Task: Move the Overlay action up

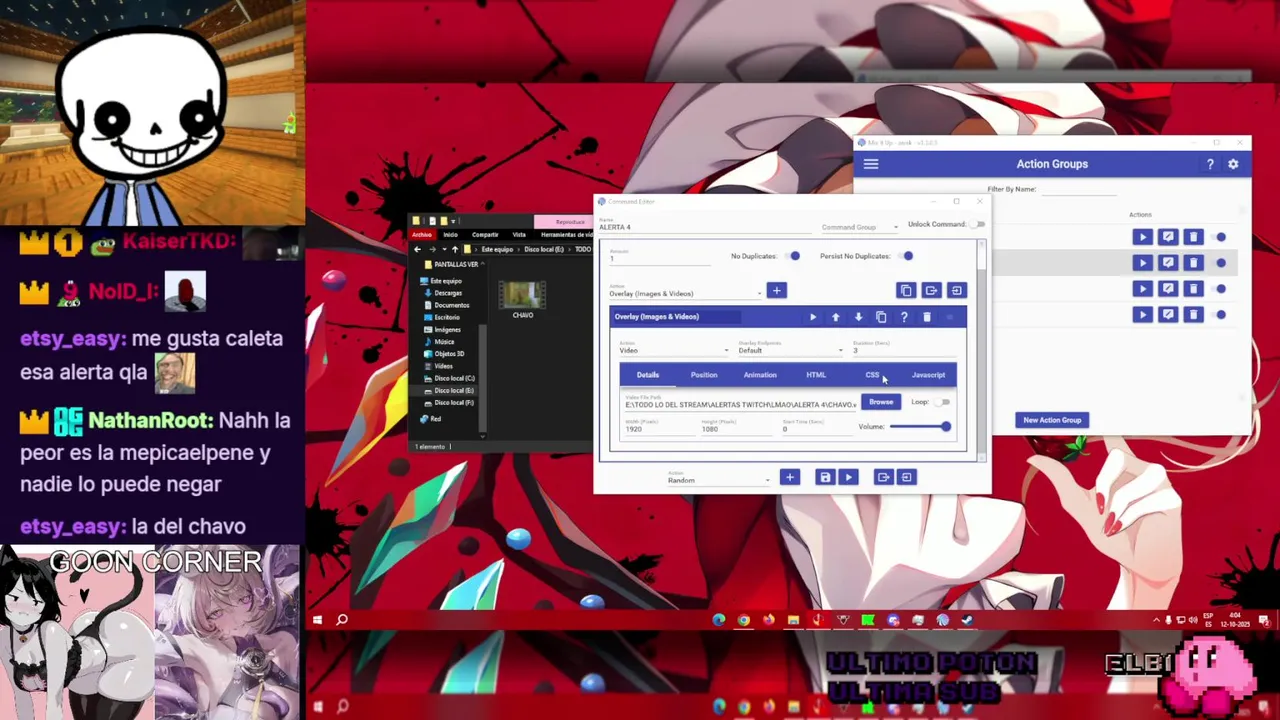Action: point(835,317)
